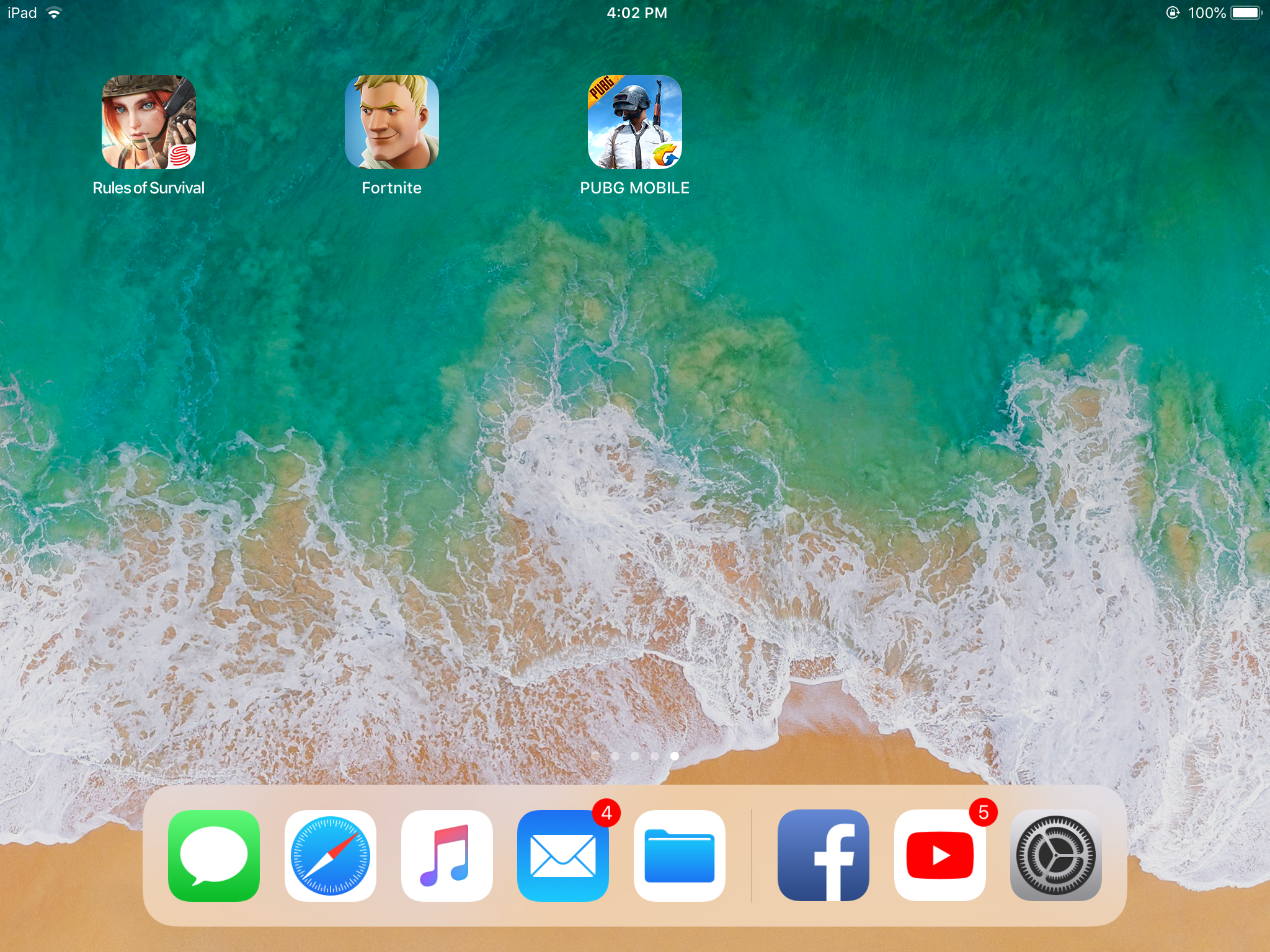The image size is (1270, 952).
Task: Select the active last page dot
Action: (675, 756)
